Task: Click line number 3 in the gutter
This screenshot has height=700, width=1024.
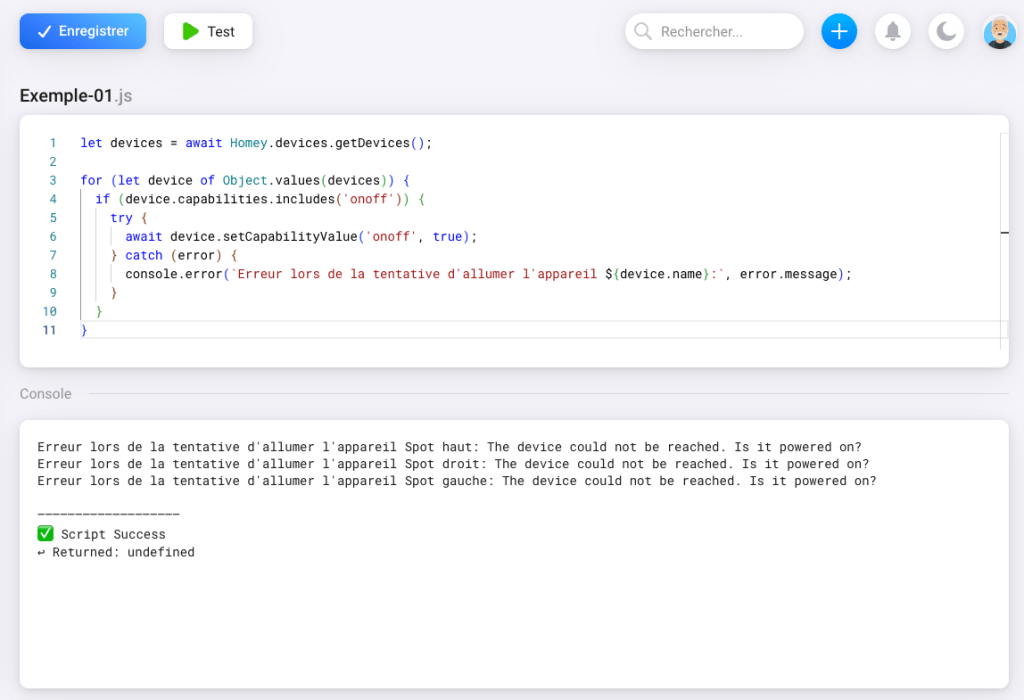Action: point(53,181)
